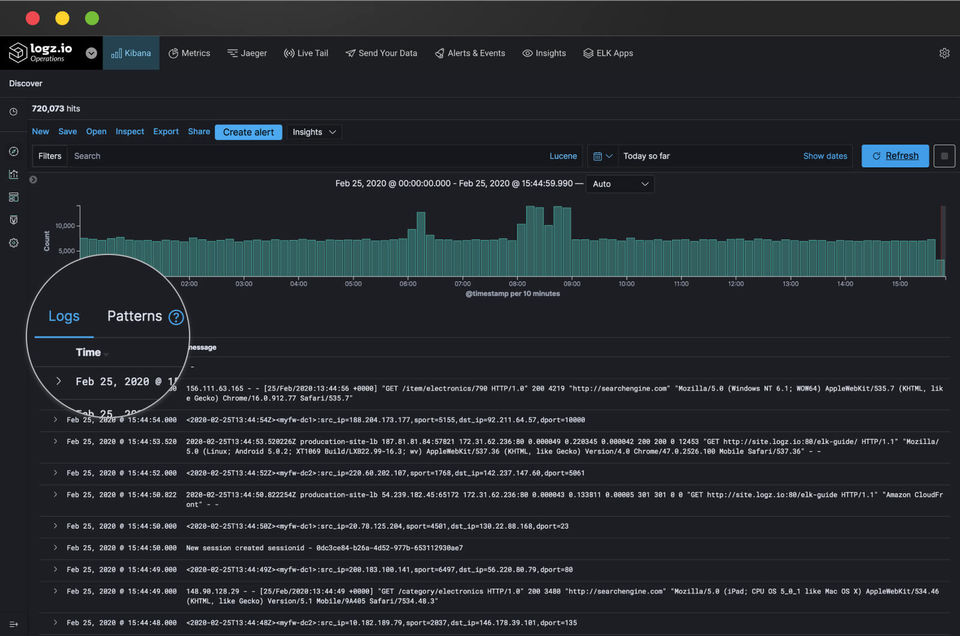
Task: Open the Auto interval dropdown
Action: point(620,184)
